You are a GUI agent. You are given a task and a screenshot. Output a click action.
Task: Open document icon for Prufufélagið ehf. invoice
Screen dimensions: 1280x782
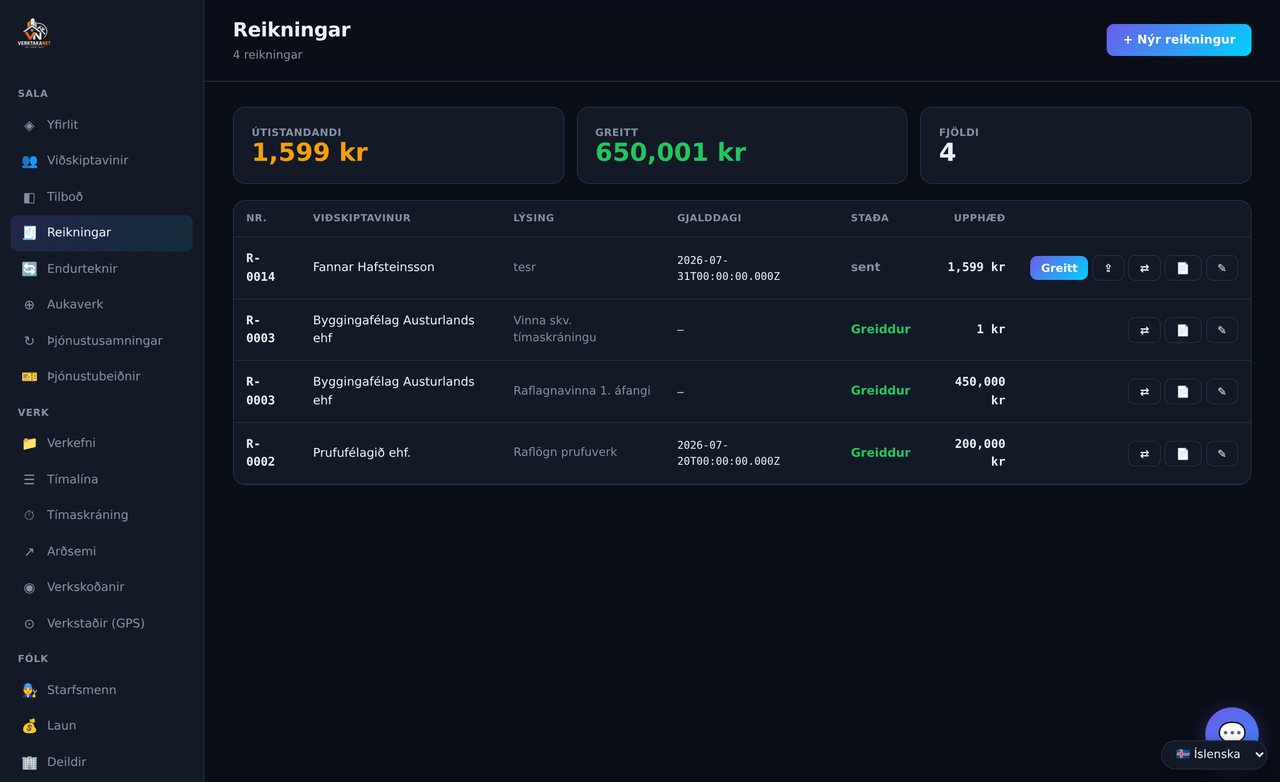point(1183,454)
